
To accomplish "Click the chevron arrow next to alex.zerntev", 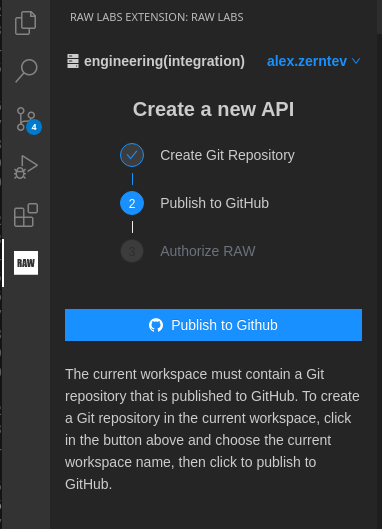I will (356, 61).
